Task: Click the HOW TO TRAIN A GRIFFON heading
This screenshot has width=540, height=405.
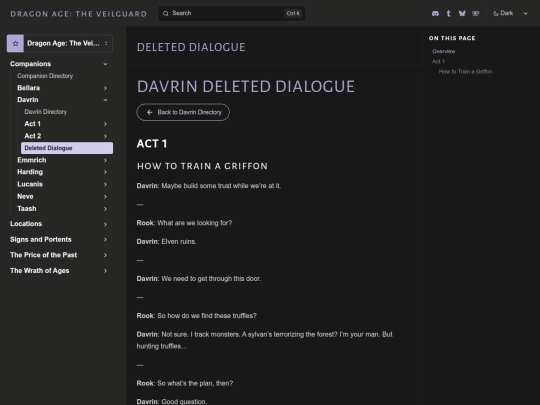Action: tap(202, 166)
